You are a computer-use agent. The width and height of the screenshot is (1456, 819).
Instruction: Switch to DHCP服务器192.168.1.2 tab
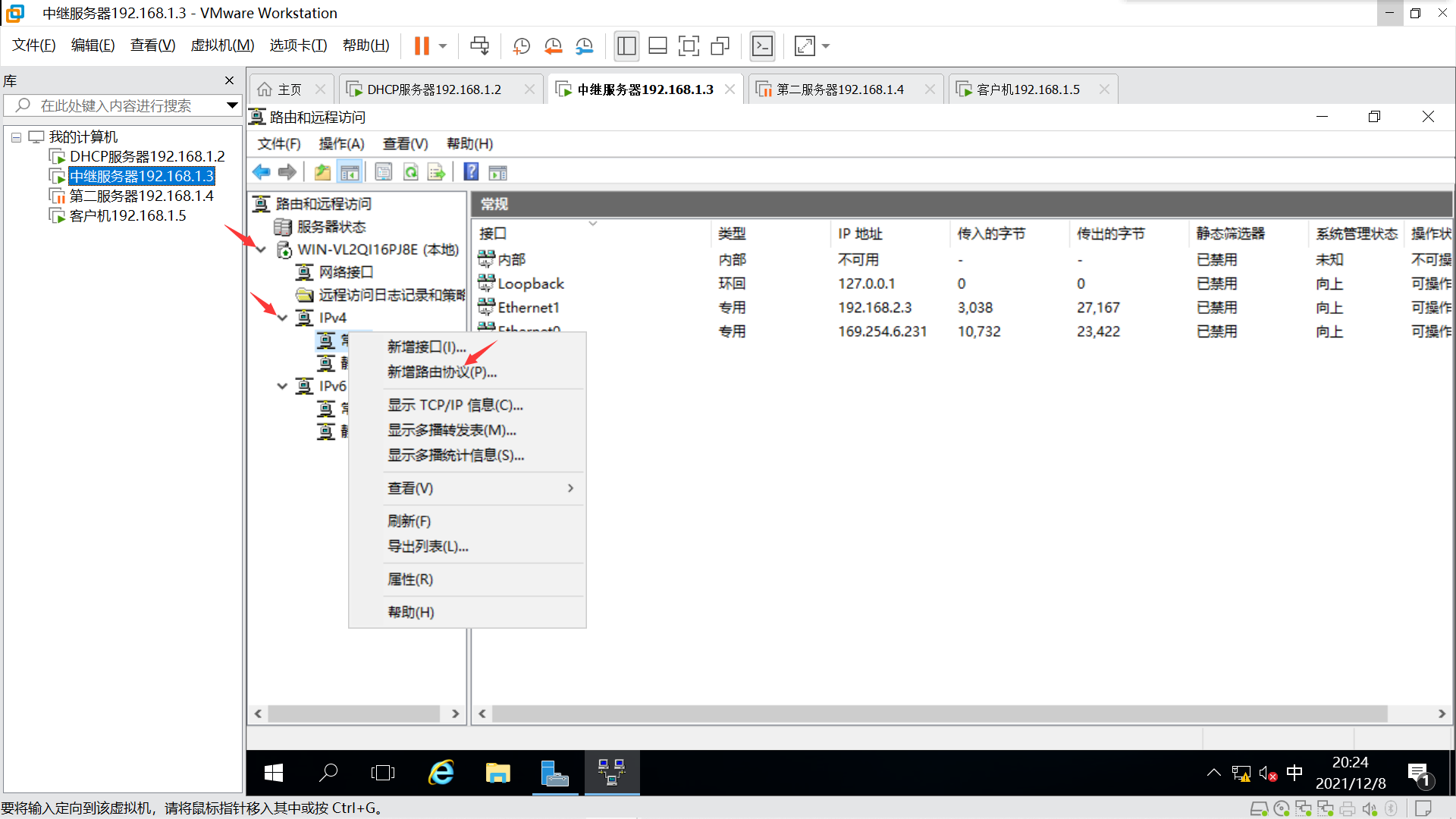click(434, 89)
